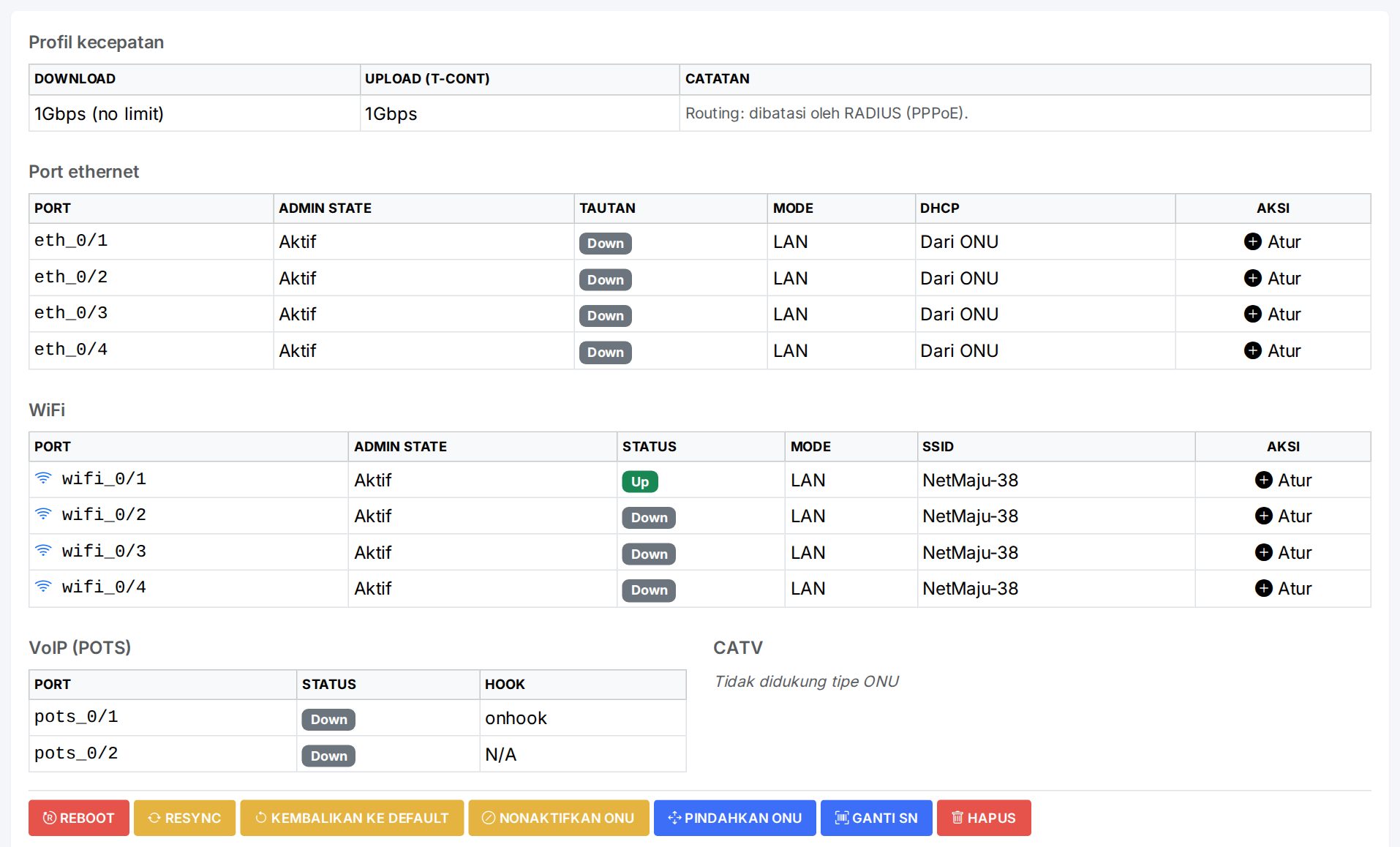Click the "UPLOAD (T-CONT)" column header
The height and width of the screenshot is (847, 1400).
pos(427,78)
